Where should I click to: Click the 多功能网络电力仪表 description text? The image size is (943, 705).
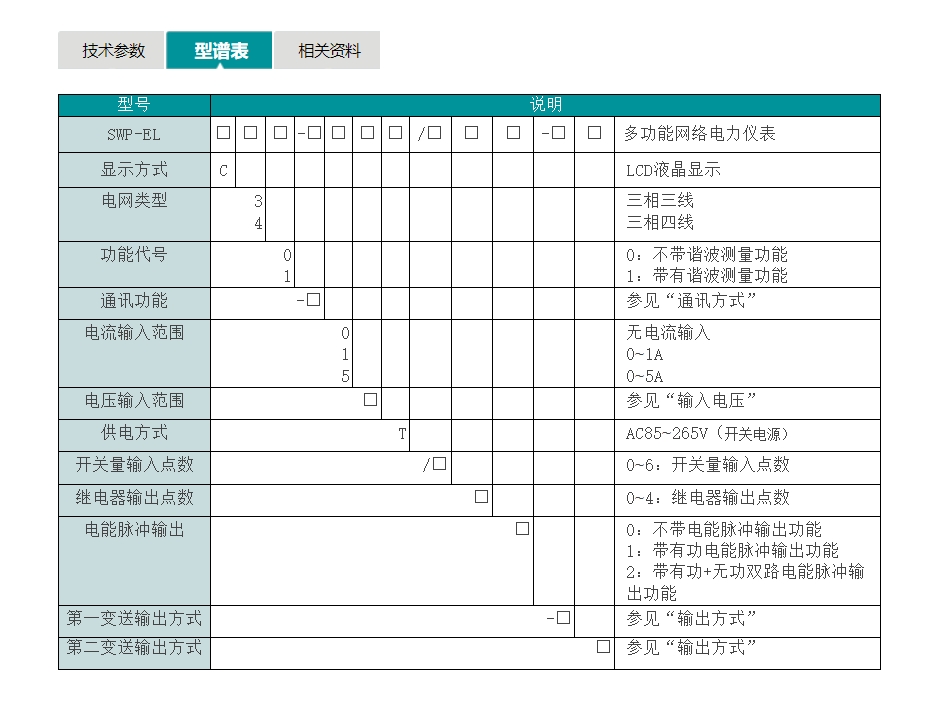[700, 134]
